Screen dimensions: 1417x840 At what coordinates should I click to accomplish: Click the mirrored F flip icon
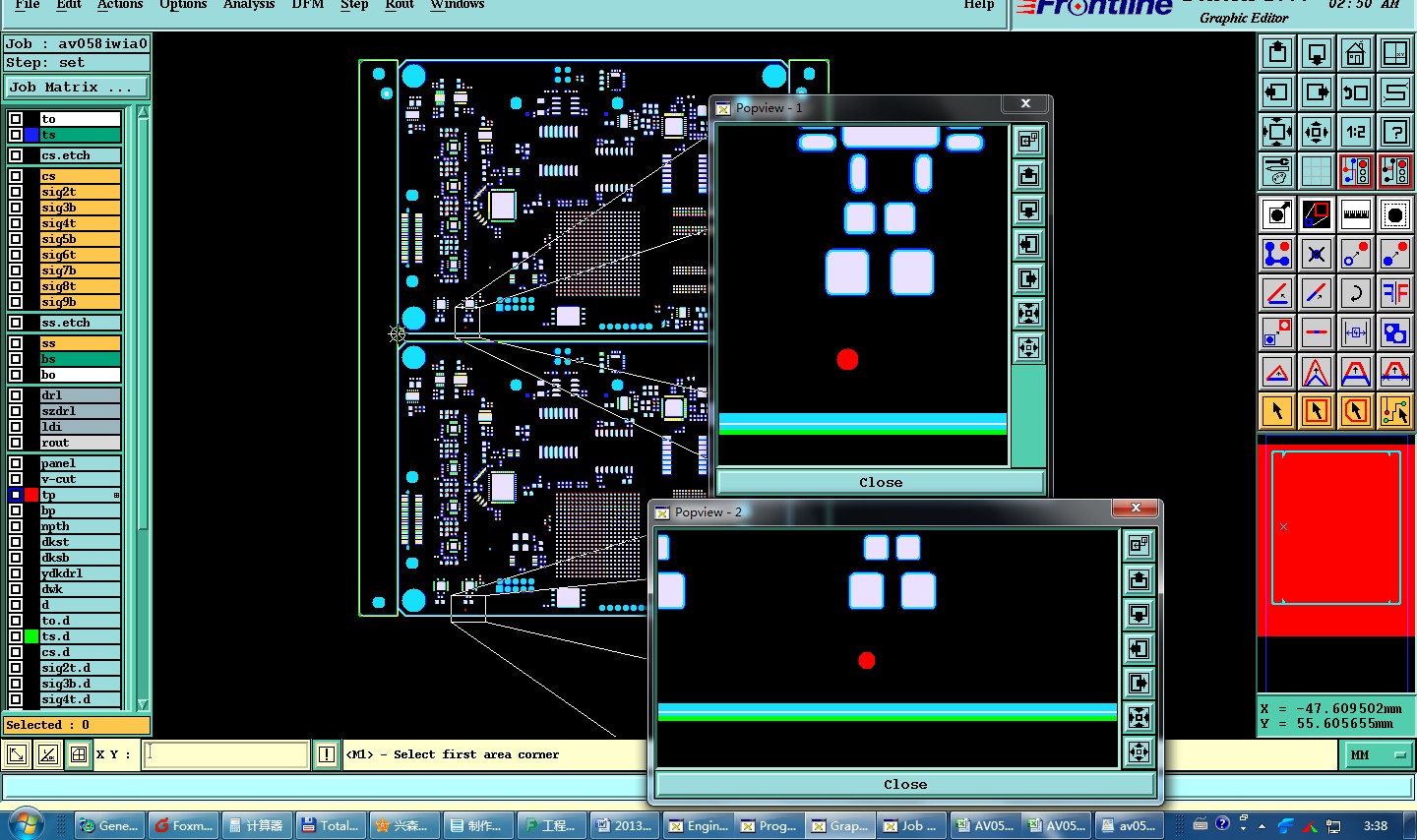click(1395, 293)
